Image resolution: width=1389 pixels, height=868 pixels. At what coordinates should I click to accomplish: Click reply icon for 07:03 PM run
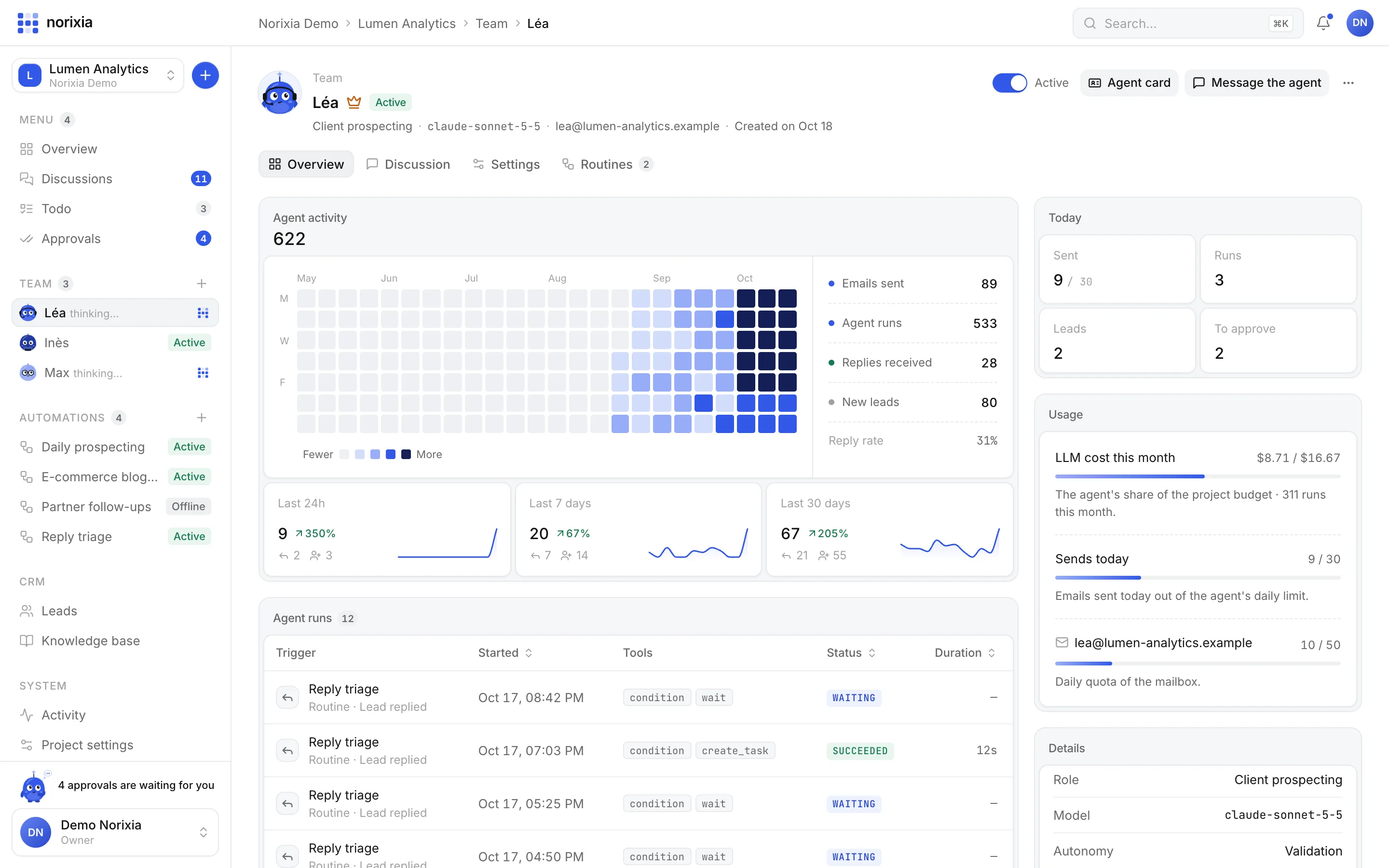[x=287, y=750]
